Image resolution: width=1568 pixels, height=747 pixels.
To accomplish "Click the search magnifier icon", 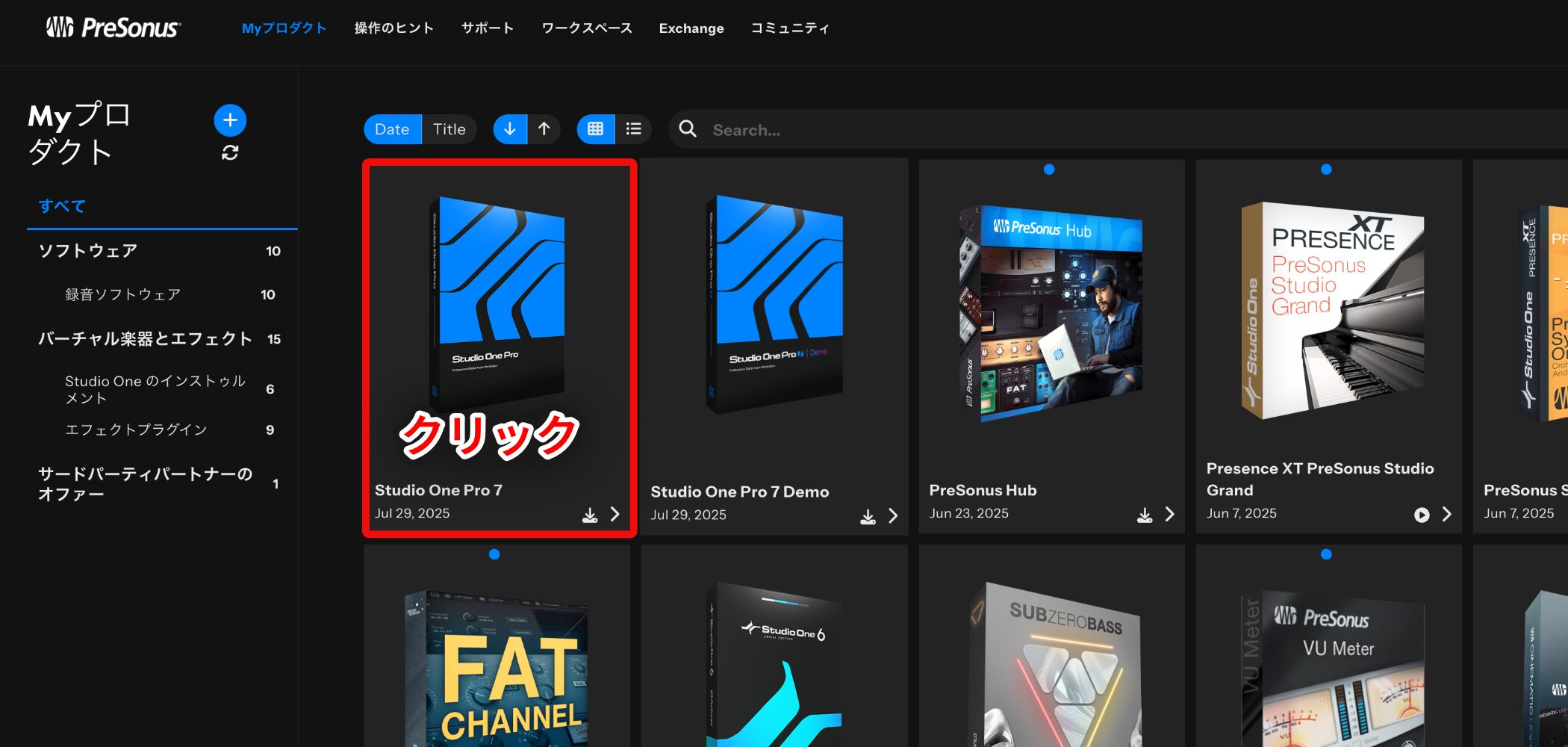I will [688, 129].
